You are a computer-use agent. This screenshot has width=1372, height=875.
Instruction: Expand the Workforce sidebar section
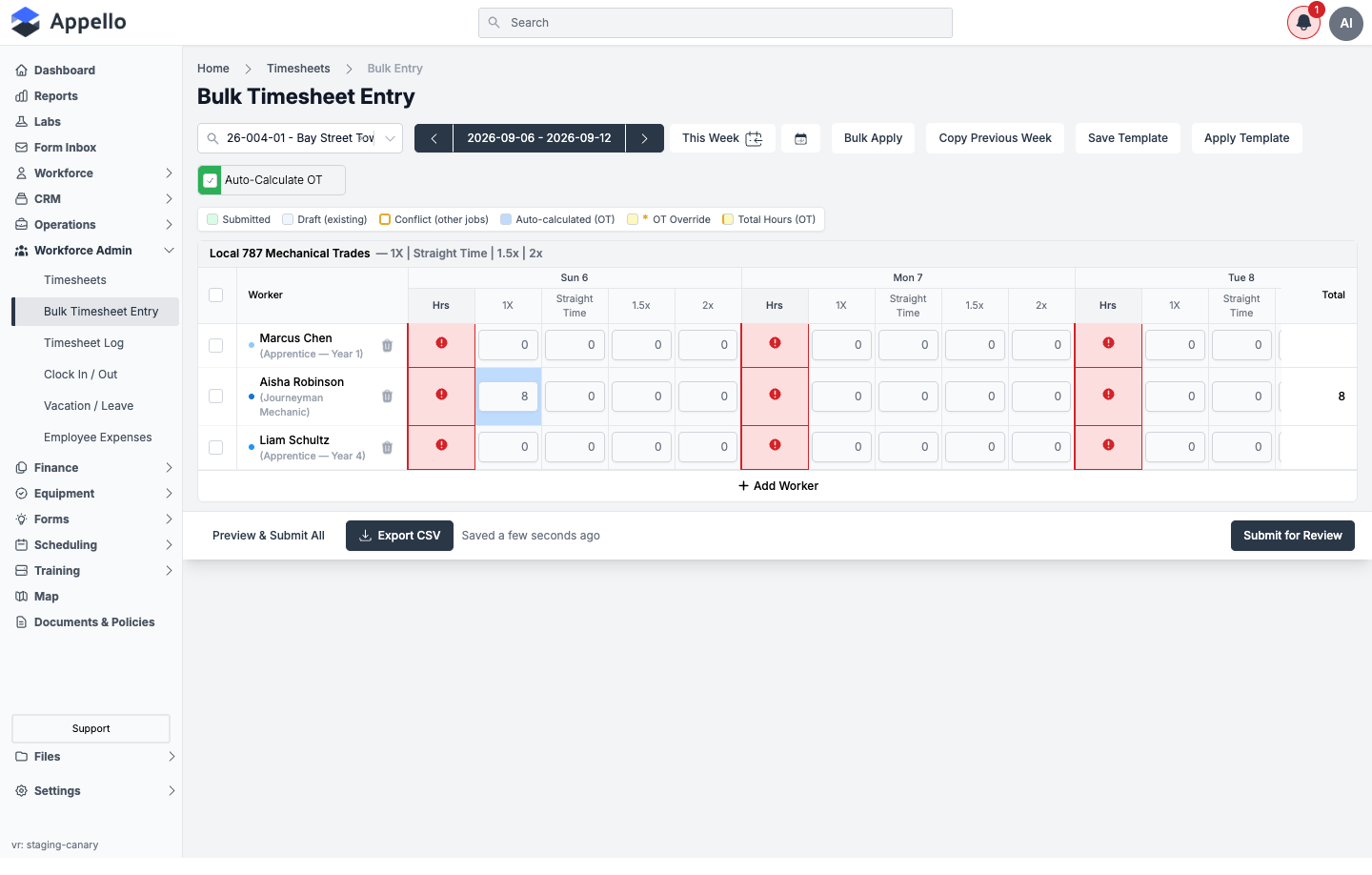pyautogui.click(x=94, y=173)
